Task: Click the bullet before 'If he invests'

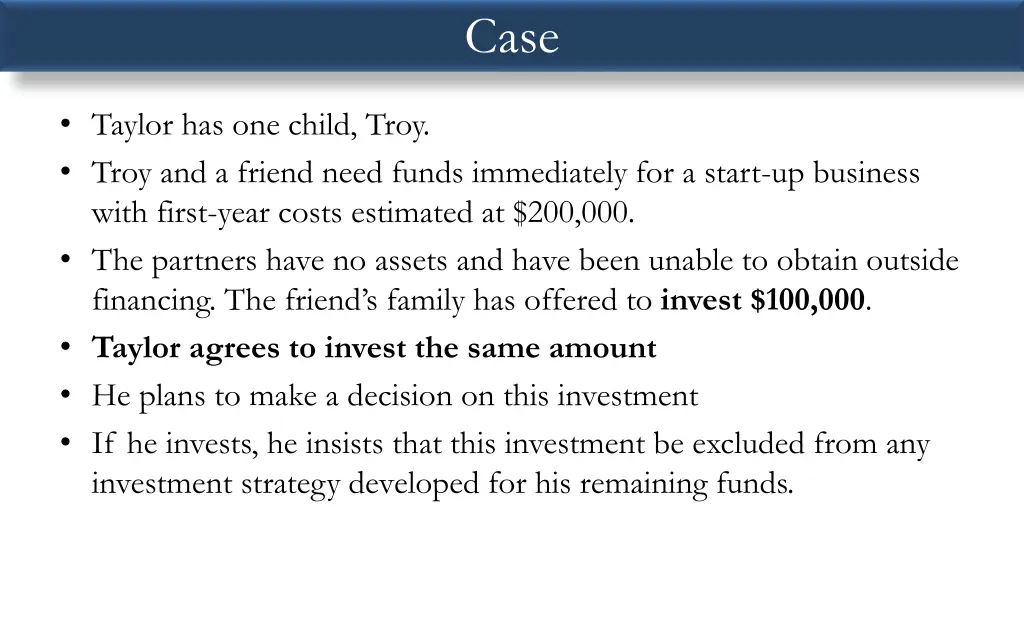Action: coord(65,443)
